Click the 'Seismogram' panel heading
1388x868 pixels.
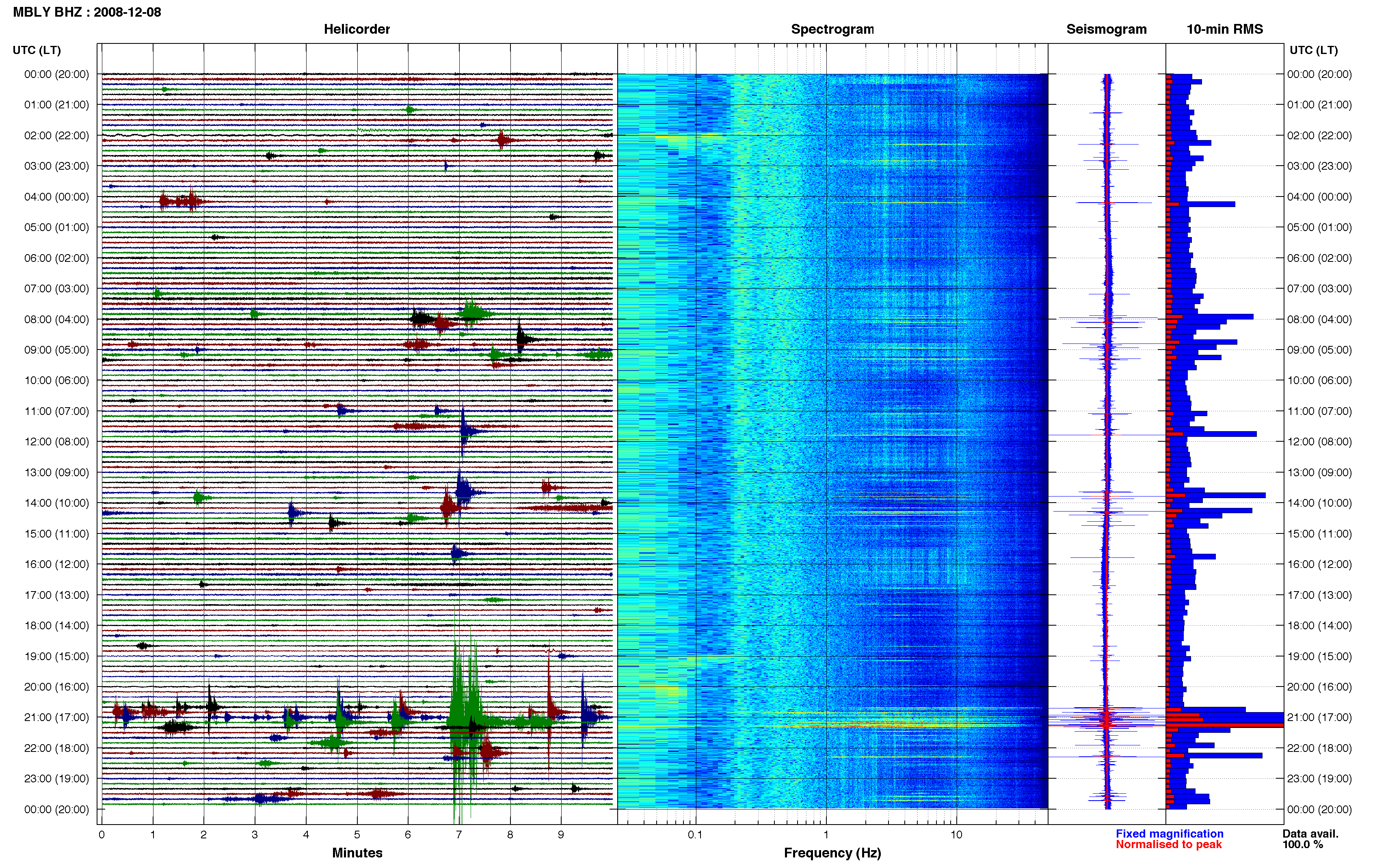tap(1106, 29)
